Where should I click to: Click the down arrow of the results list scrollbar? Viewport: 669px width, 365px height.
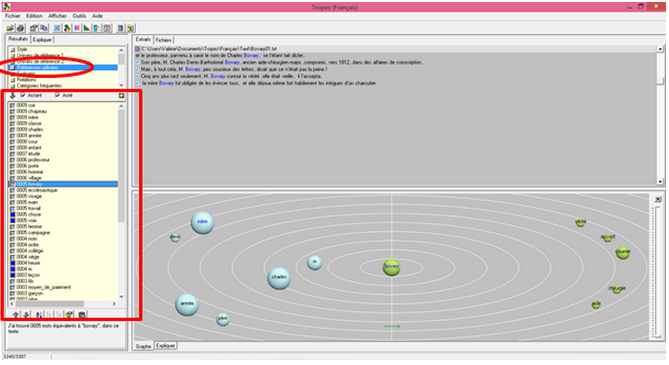coord(122,85)
